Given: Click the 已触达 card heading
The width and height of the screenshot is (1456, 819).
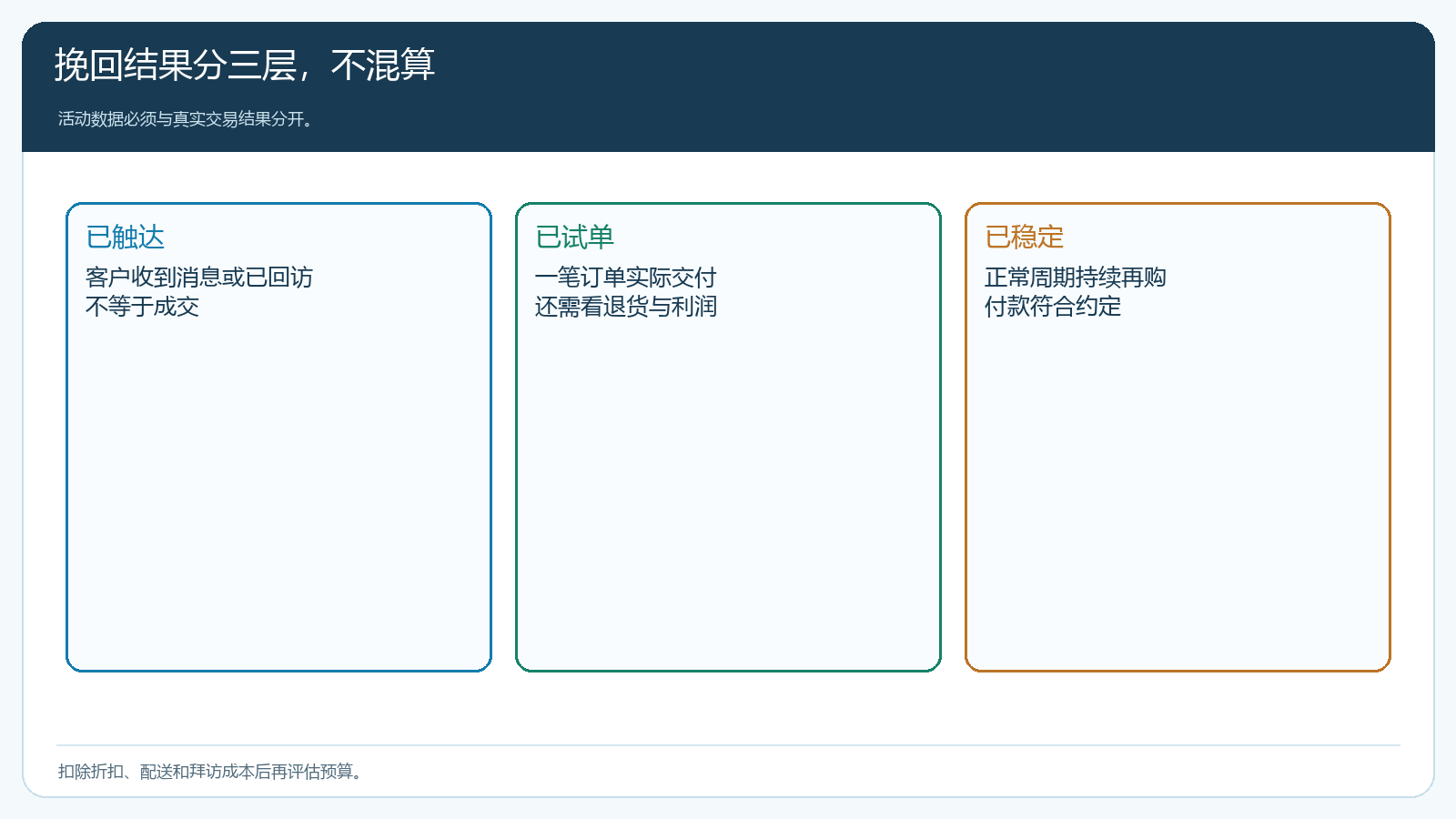Looking at the screenshot, I should [x=125, y=238].
